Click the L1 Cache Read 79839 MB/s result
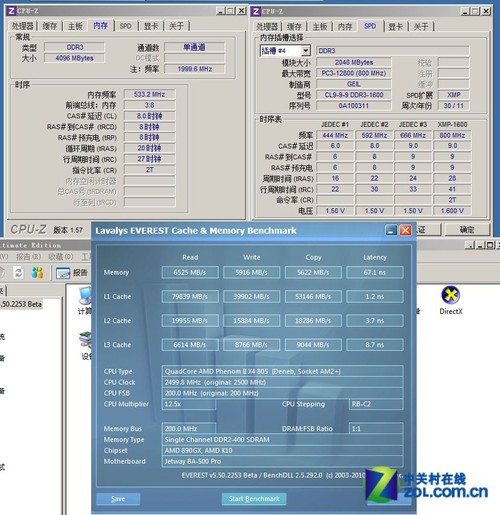The image size is (500, 515). 190,296
